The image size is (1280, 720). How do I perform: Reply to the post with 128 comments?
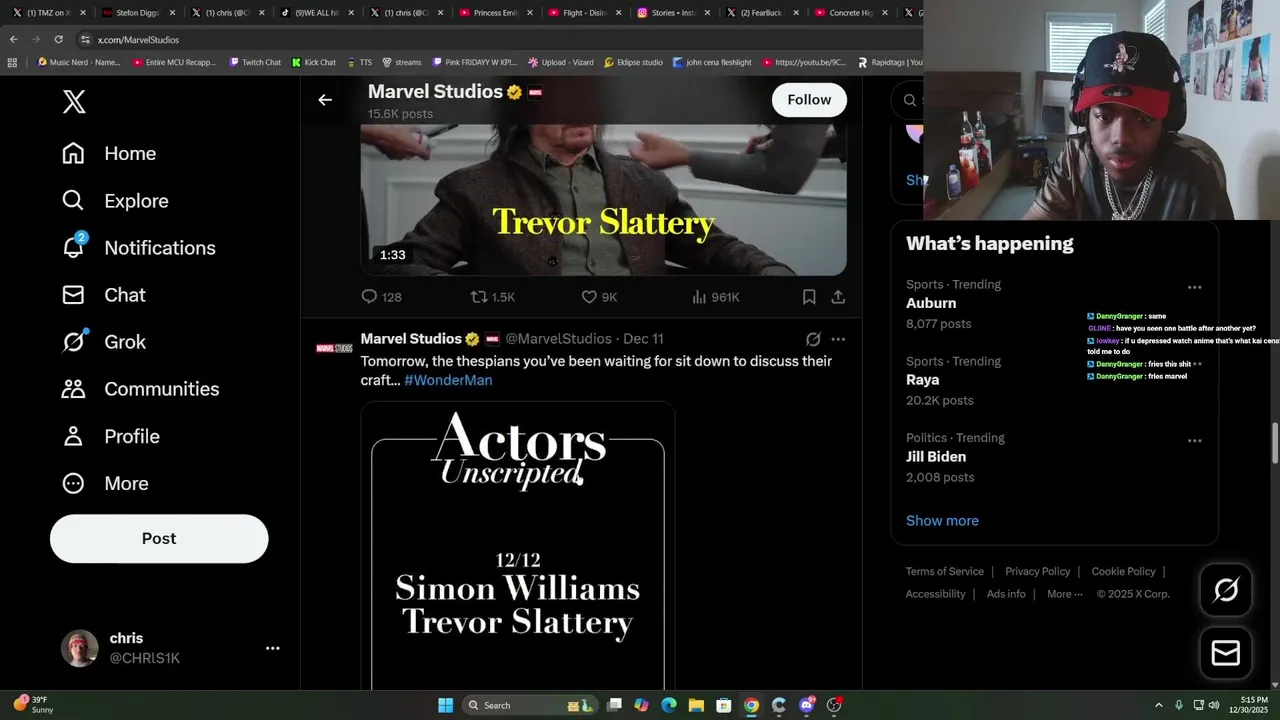click(381, 297)
